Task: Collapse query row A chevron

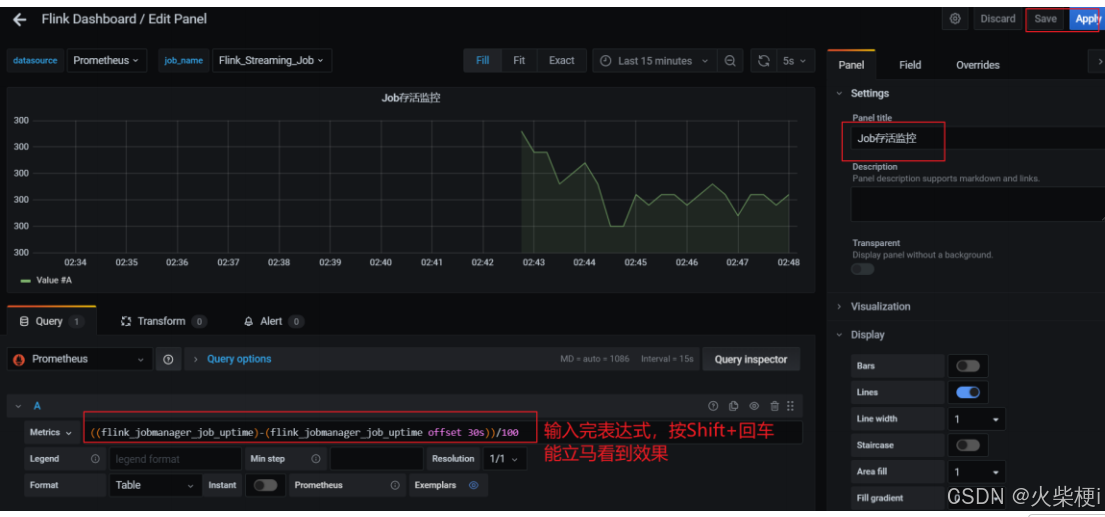Action: (x=18, y=406)
